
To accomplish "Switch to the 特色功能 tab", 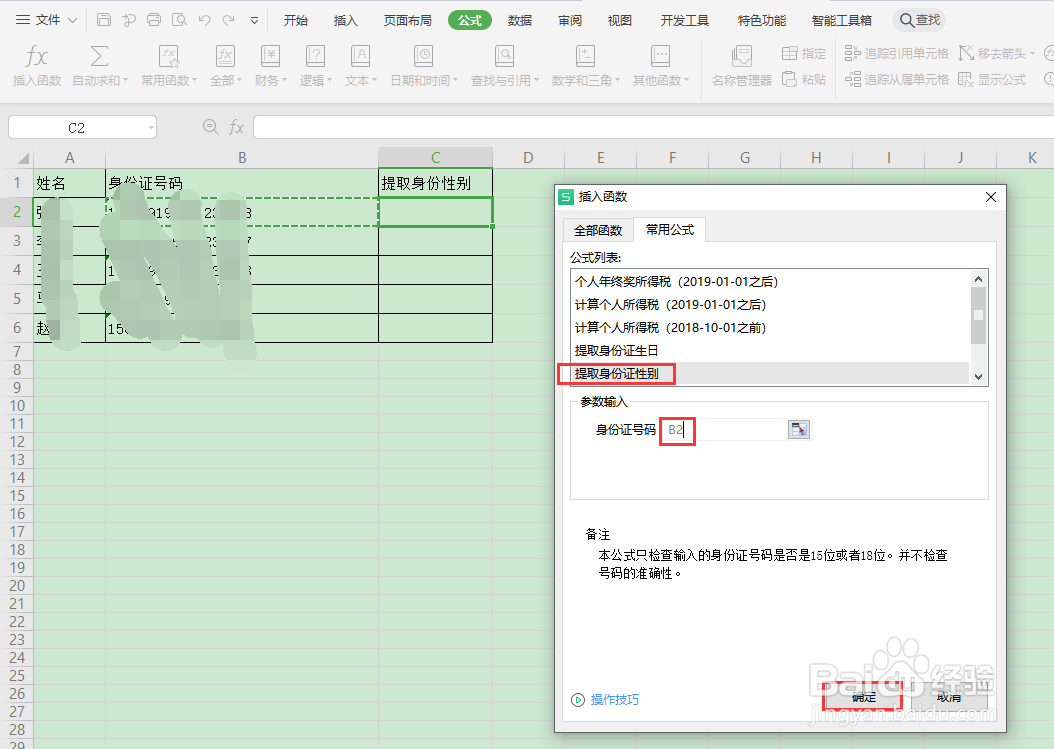I will (x=762, y=20).
